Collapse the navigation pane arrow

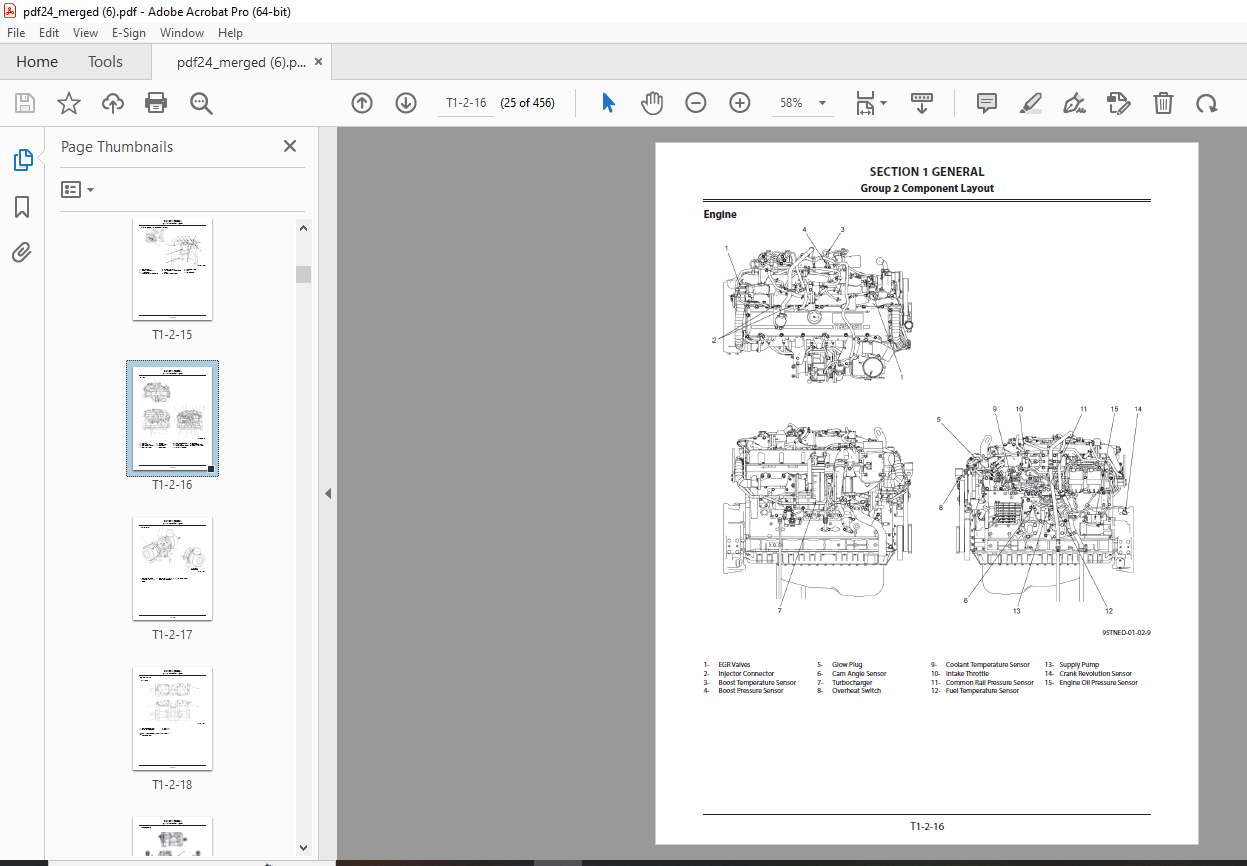click(327, 493)
